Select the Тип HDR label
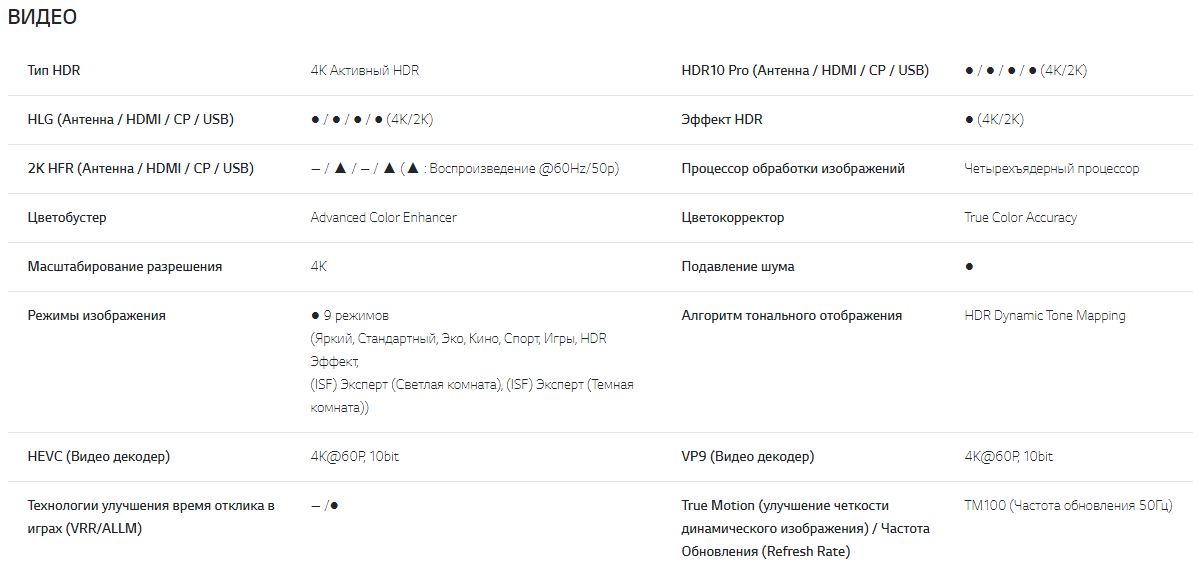This screenshot has width=1193, height=572. coord(54,71)
